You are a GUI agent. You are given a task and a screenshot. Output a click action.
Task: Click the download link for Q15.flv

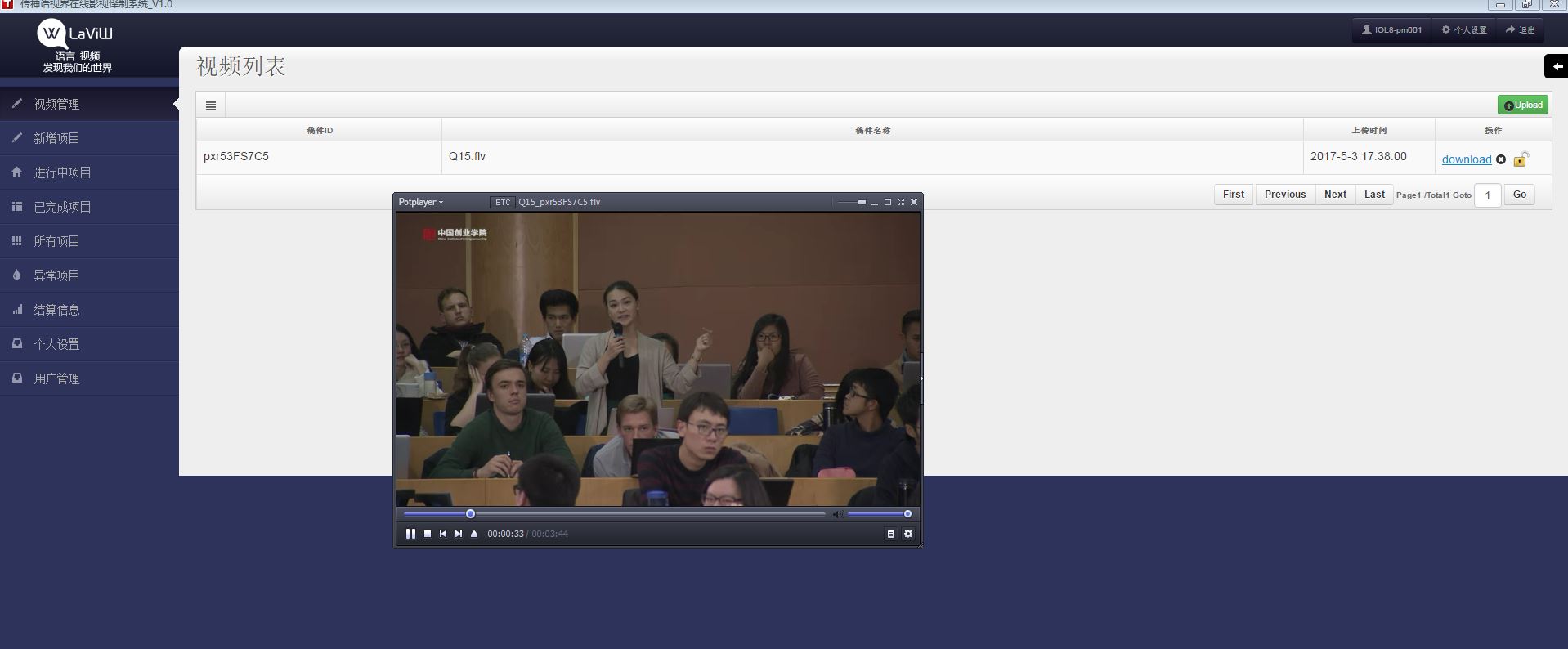coord(1466,159)
